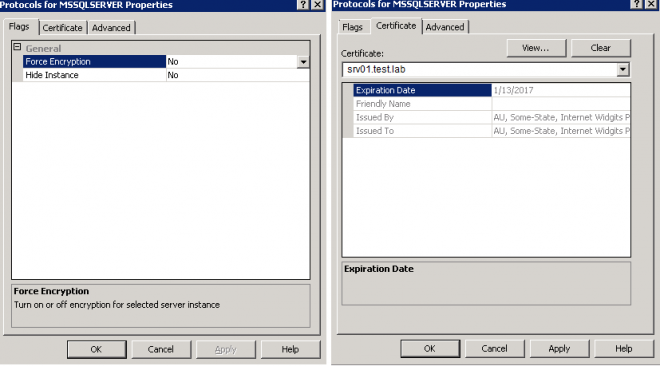
Task: Open the Flags tab in left window
Action: pyautogui.click(x=19, y=27)
